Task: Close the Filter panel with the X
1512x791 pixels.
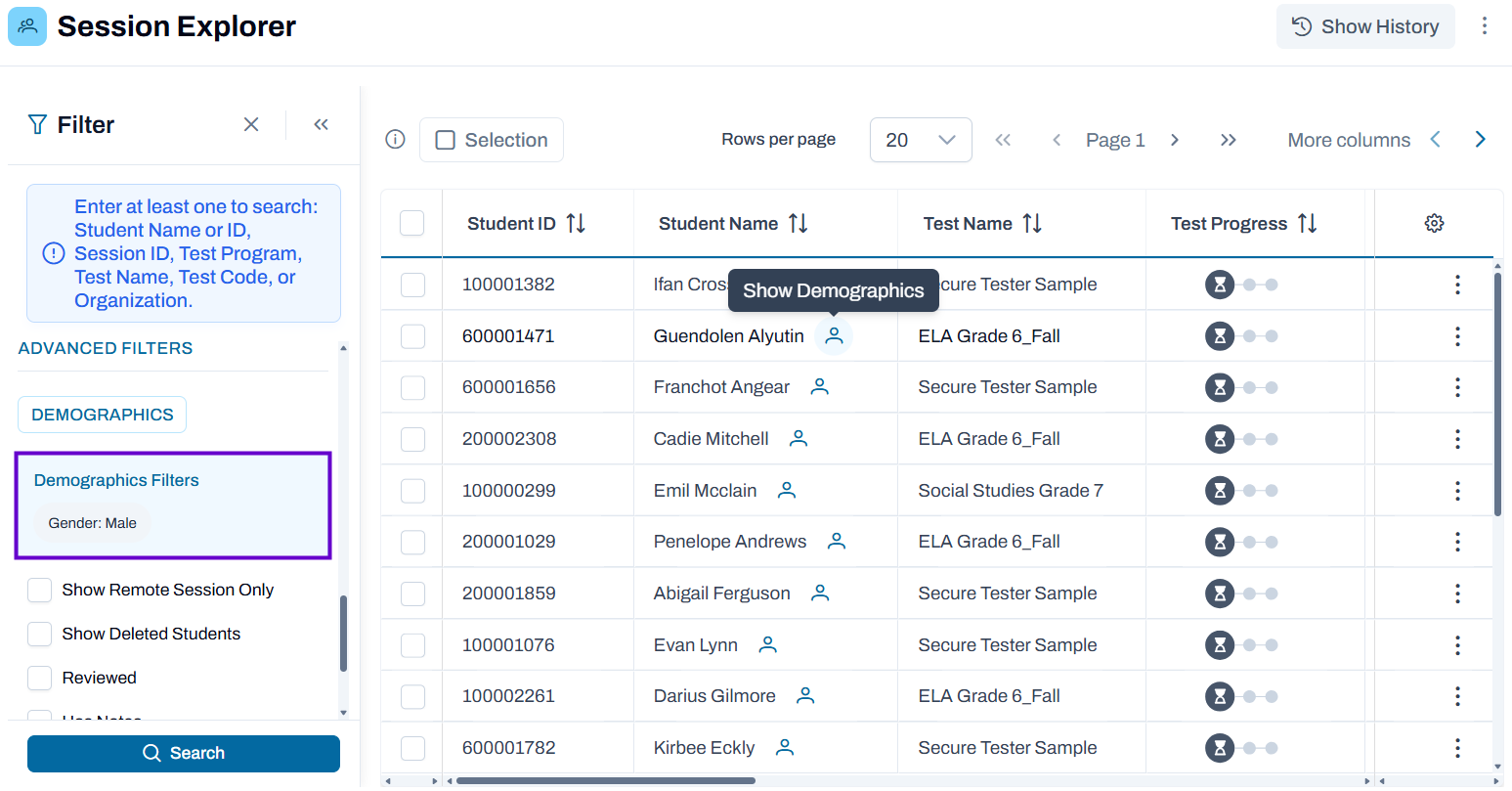Action: point(251,124)
